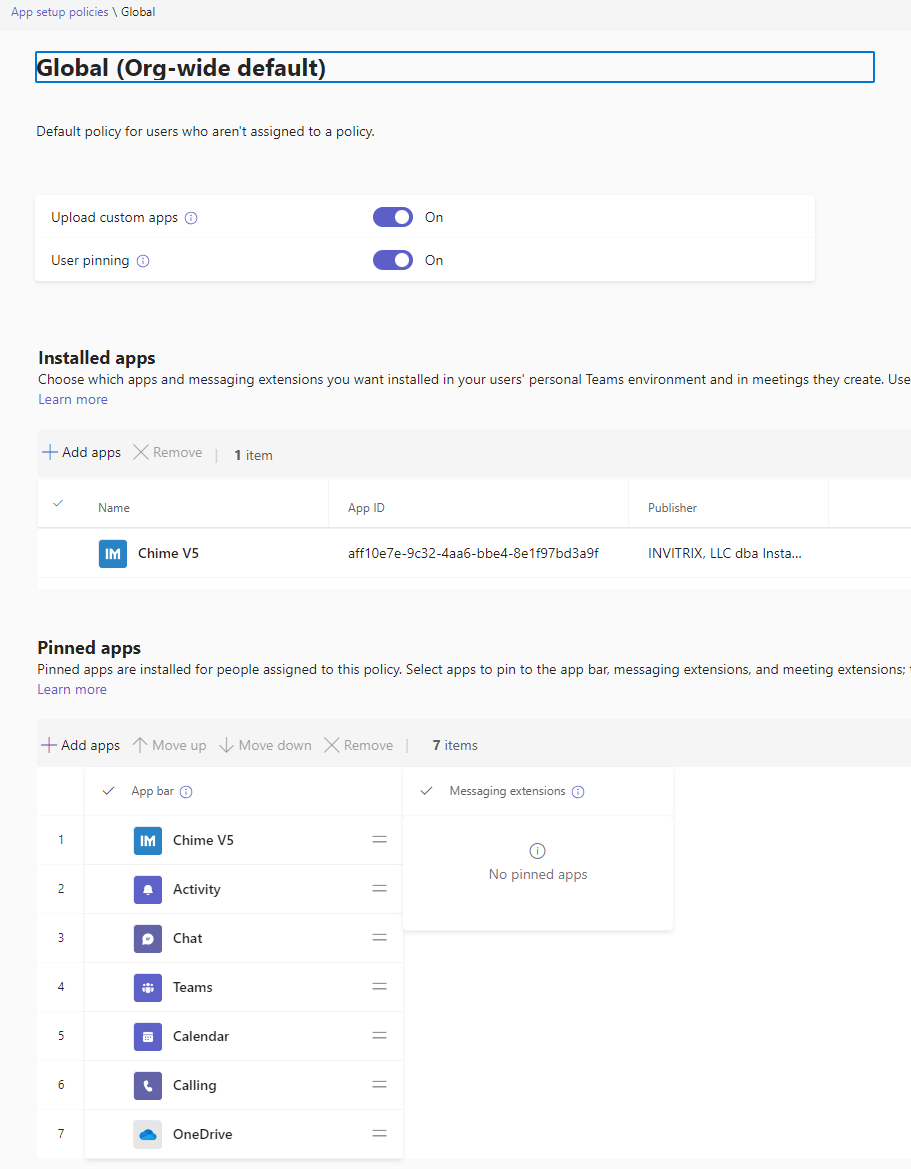Select the Chime V5 installed app name

168,553
